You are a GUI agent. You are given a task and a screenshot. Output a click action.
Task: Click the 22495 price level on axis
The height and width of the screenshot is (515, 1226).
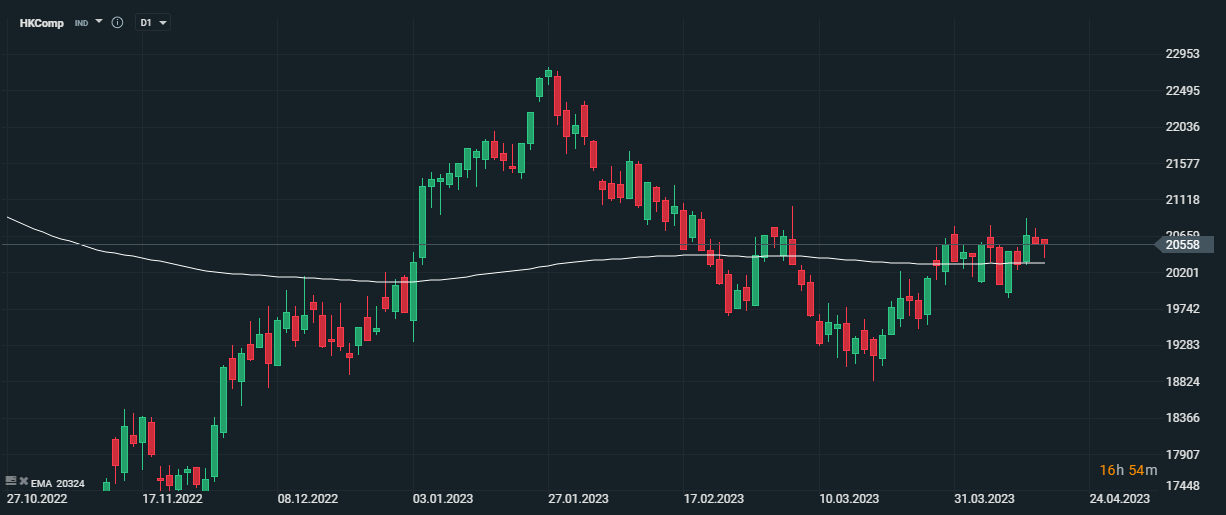pyautogui.click(x=1181, y=91)
